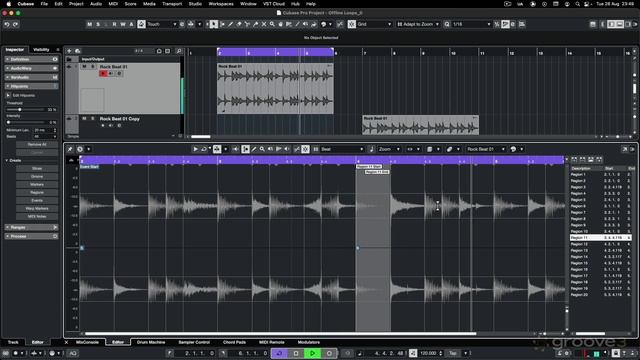Click the Create Markers button
640x360 pixels.
pyautogui.click(x=37, y=185)
